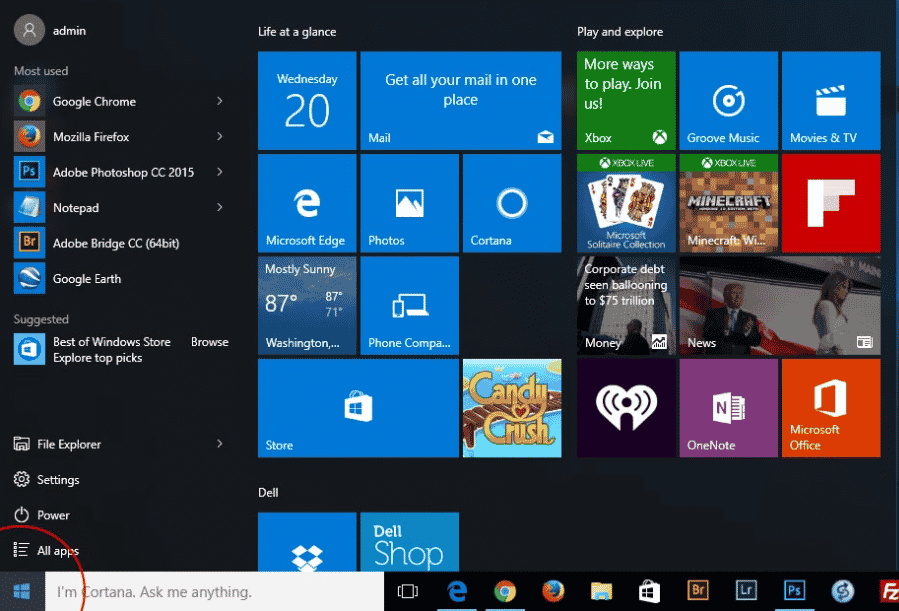Open File Explorer taskbar icon

[x=601, y=592]
